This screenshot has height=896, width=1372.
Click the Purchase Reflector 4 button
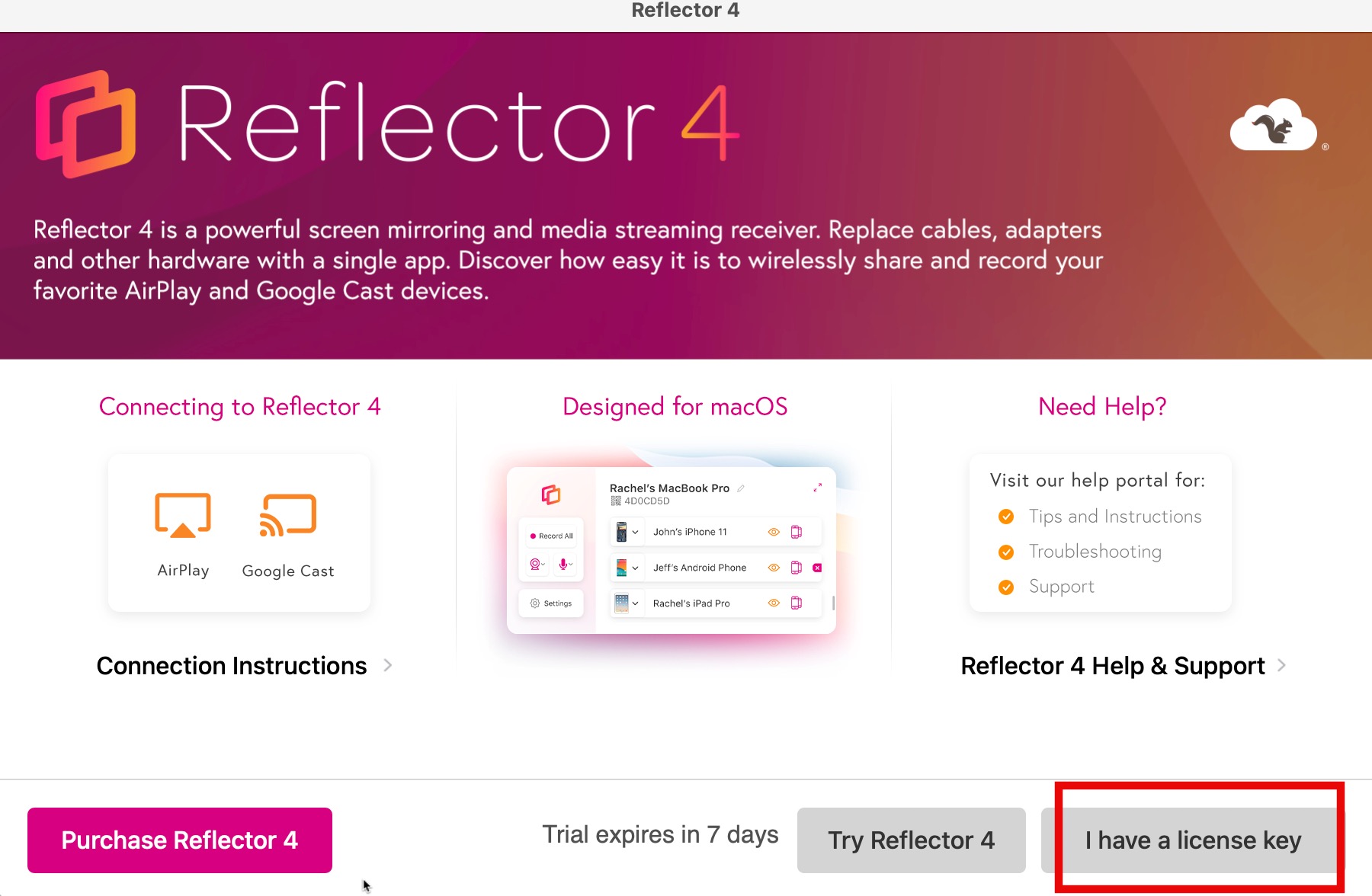tap(180, 840)
